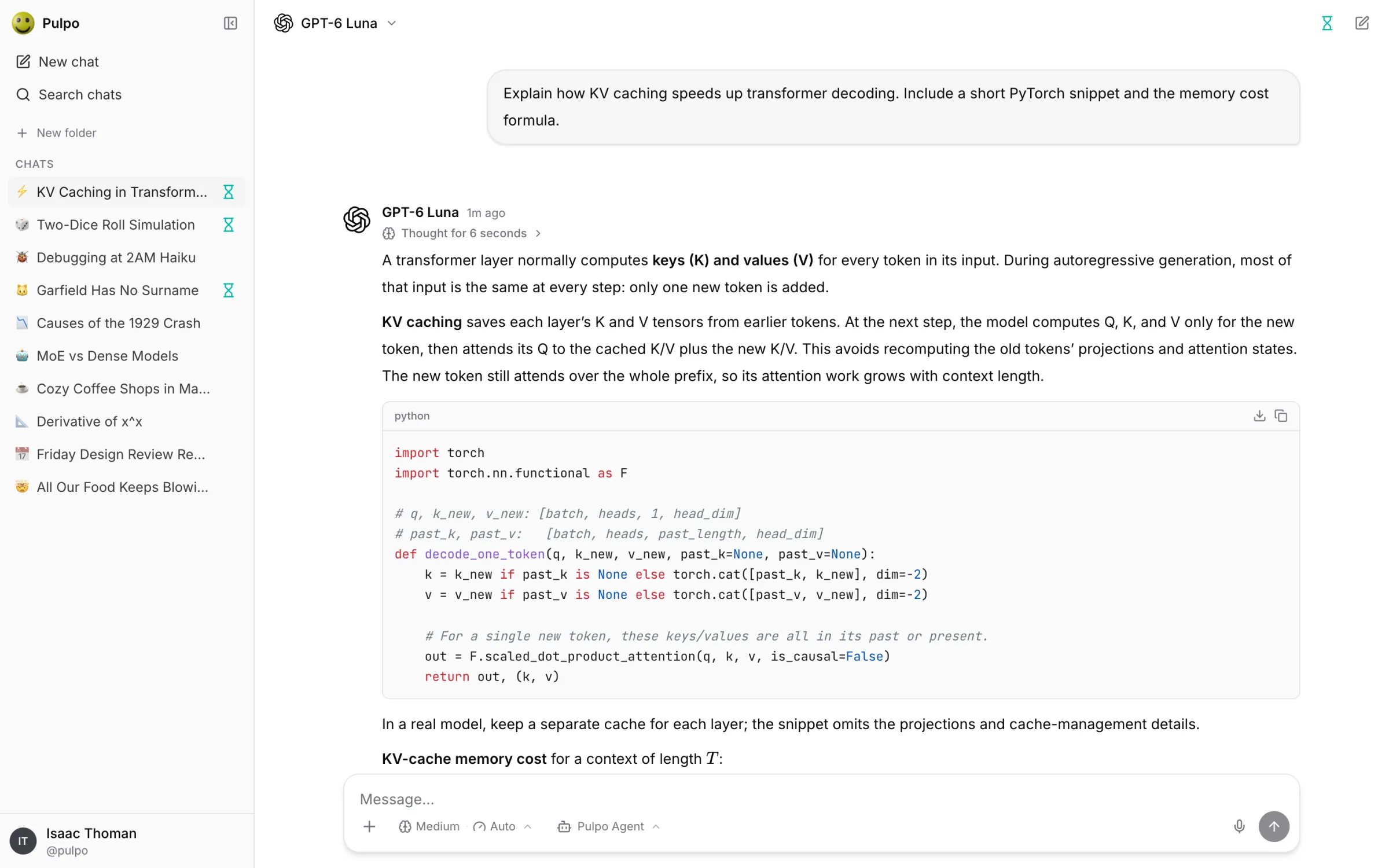
Task: Click the lightning emoji on KV Caching chat
Action: pyautogui.click(x=22, y=192)
